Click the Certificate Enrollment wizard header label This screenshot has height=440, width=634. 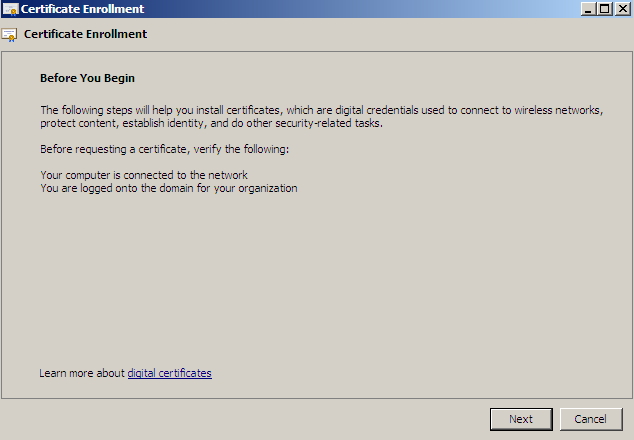(x=85, y=34)
